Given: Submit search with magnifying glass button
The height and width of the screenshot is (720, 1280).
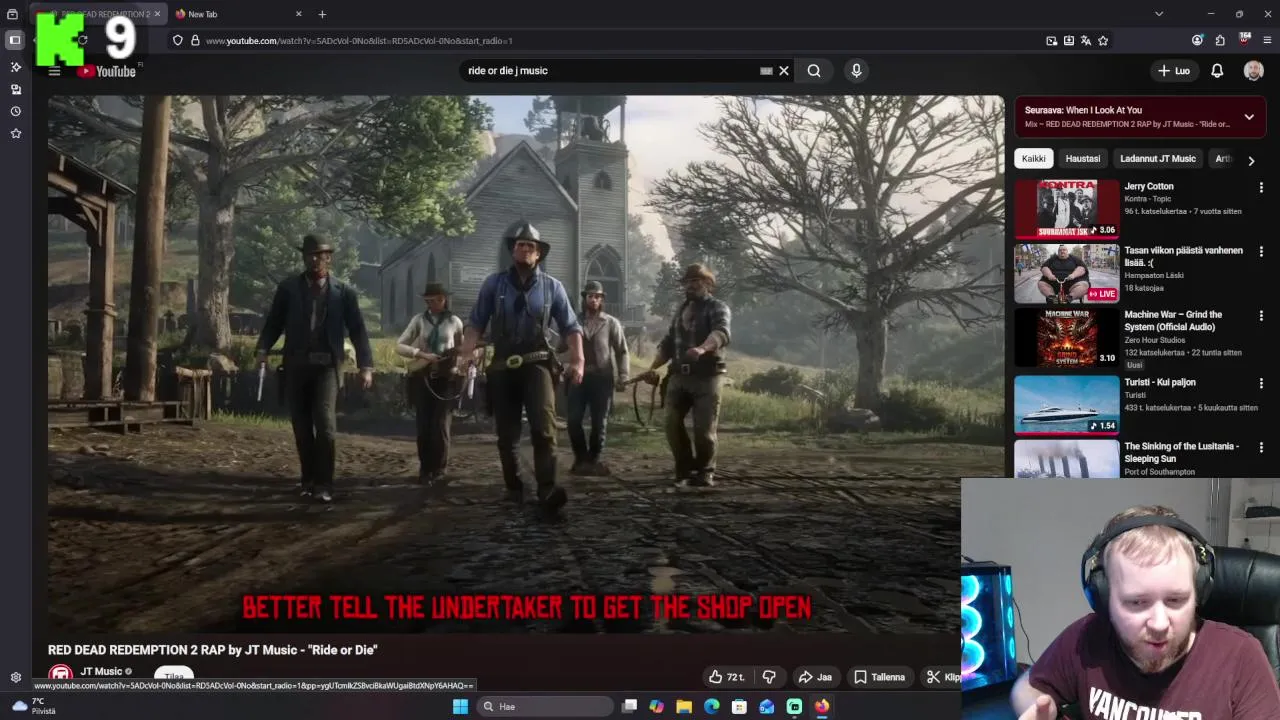Looking at the screenshot, I should (814, 71).
